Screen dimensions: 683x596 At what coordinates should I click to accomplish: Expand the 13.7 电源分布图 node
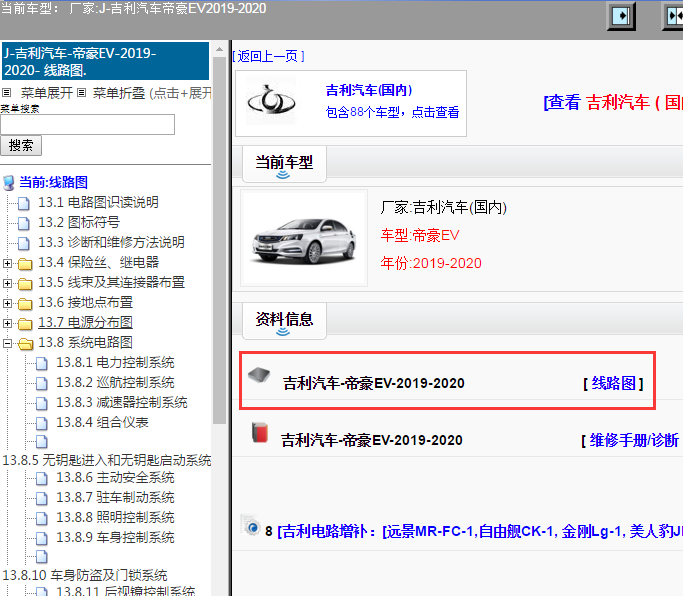click(x=7, y=323)
